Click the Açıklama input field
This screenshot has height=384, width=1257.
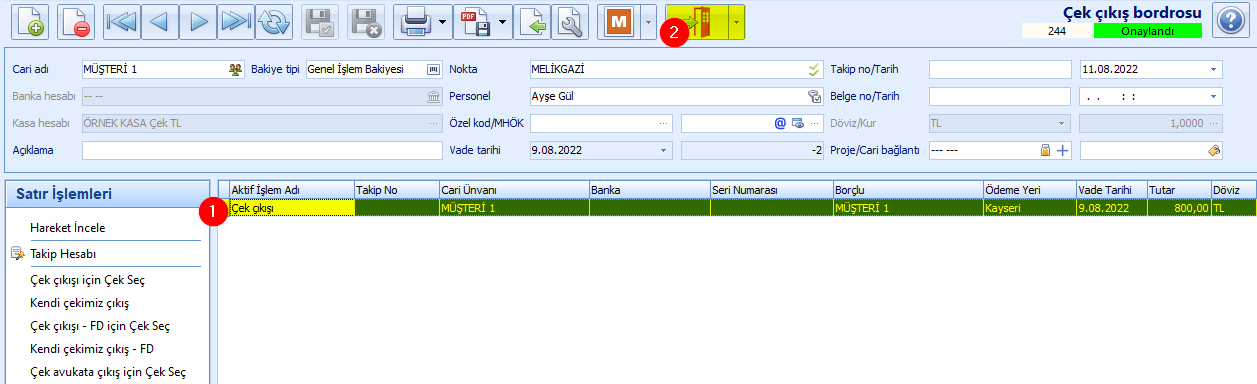click(262, 150)
